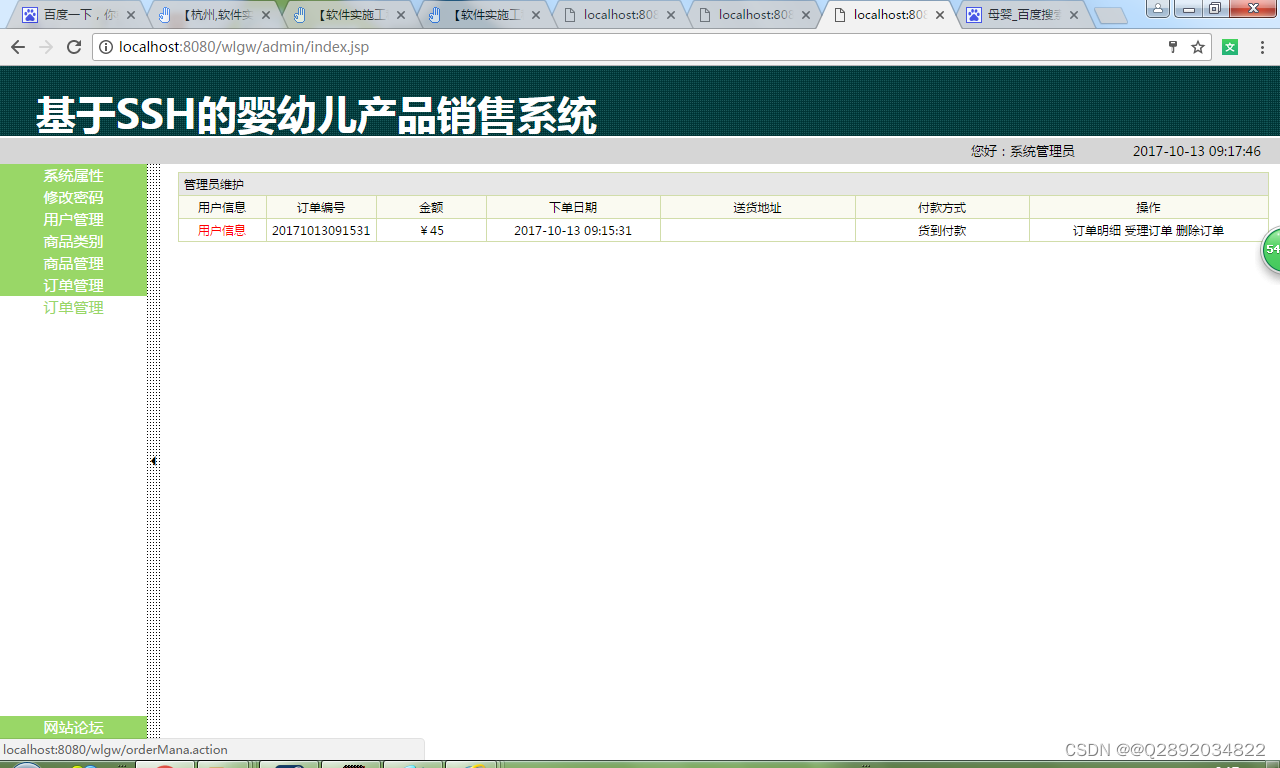
Task: Open the red 用户信息 link in order row
Action: [x=221, y=230]
